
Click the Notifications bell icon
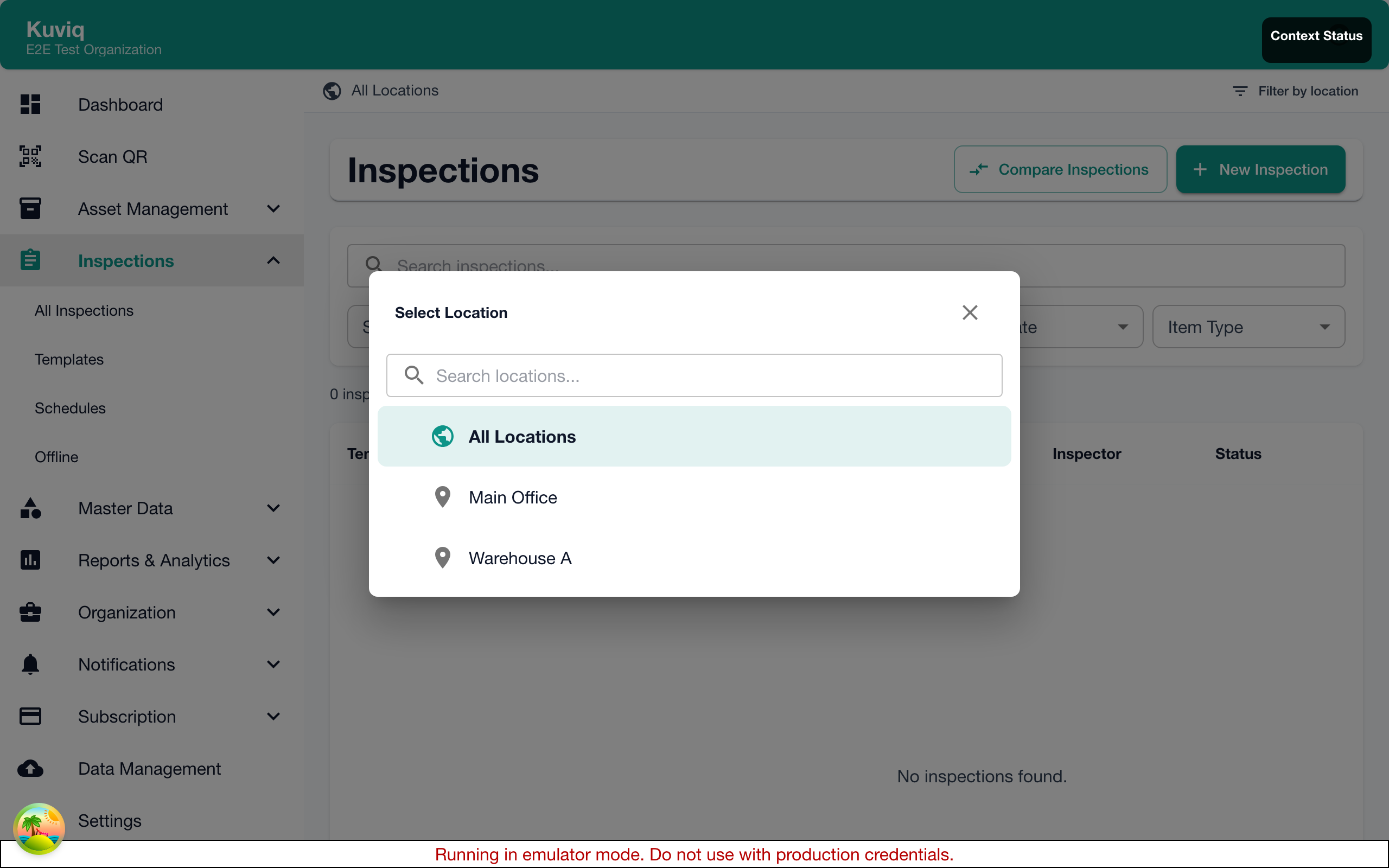tap(30, 664)
